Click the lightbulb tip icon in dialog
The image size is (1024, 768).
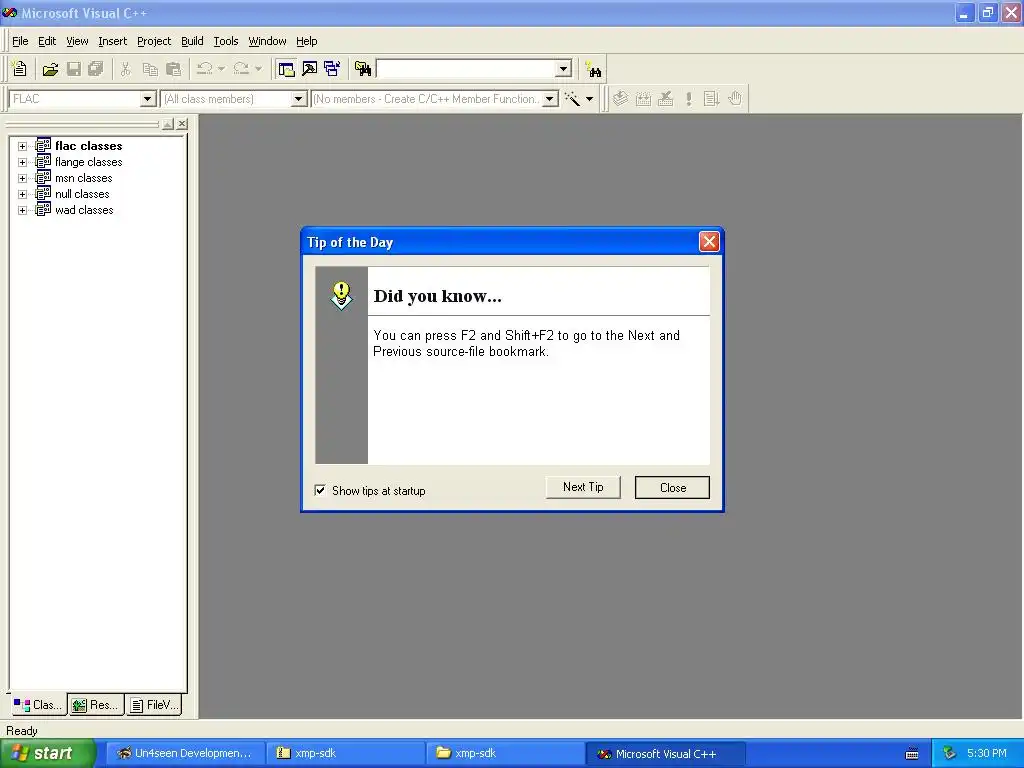click(341, 295)
